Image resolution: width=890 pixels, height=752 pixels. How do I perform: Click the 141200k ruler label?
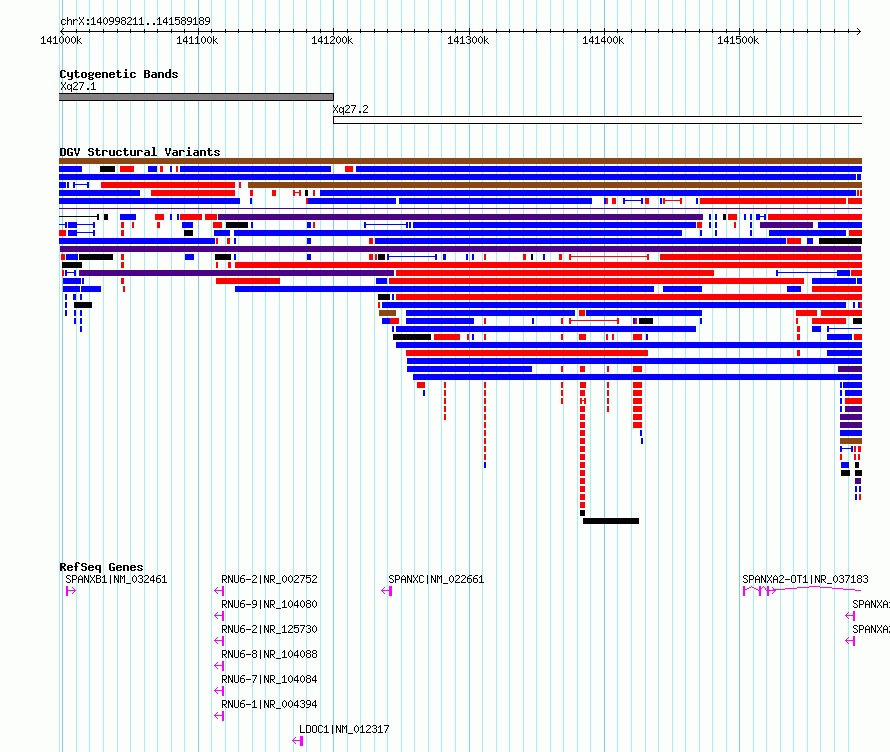coord(332,40)
